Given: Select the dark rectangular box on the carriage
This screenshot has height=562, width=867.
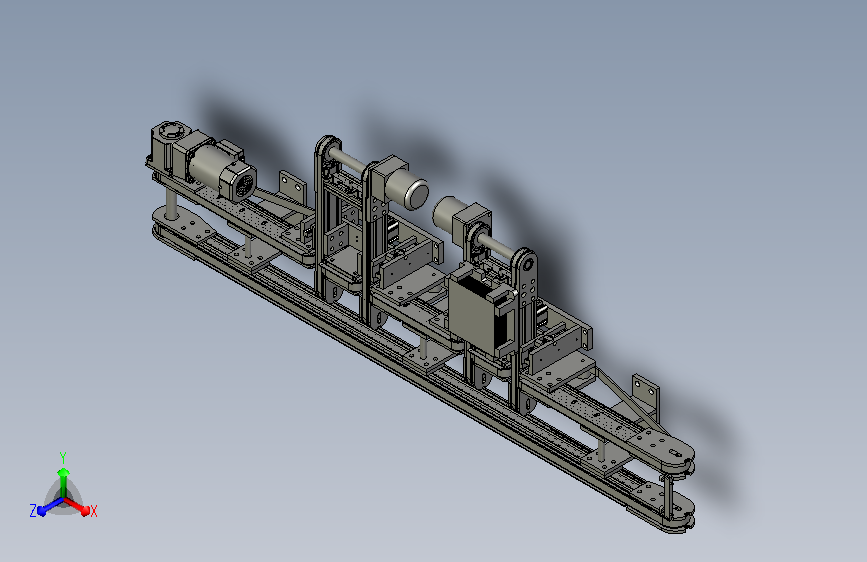Looking at the screenshot, I should pyautogui.click(x=476, y=313).
